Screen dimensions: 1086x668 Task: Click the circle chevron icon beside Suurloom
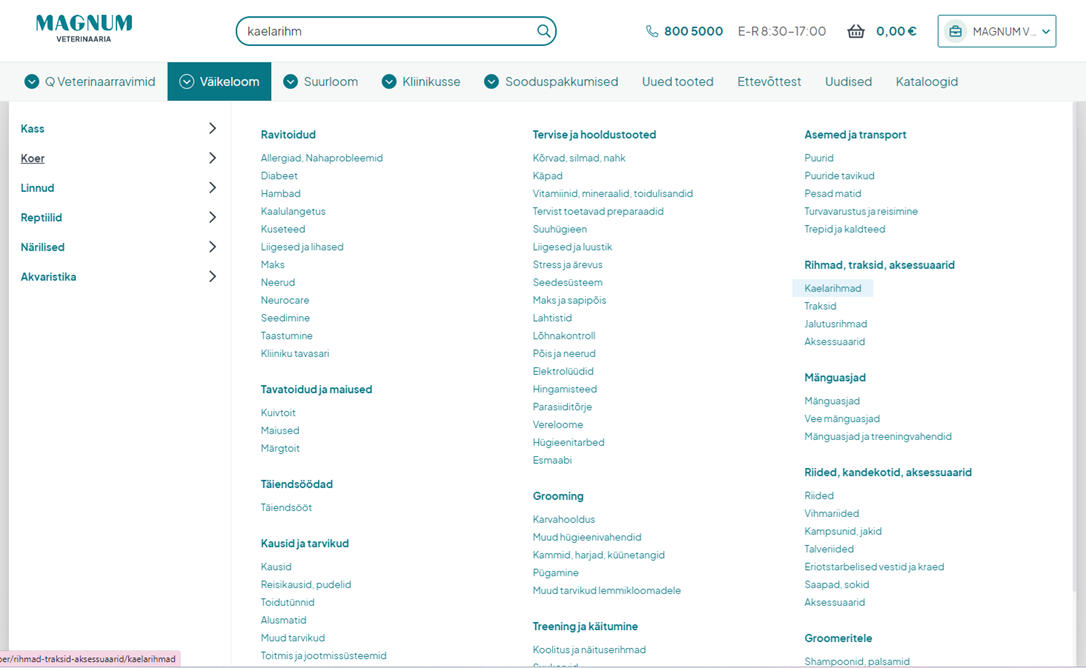pyautogui.click(x=290, y=81)
